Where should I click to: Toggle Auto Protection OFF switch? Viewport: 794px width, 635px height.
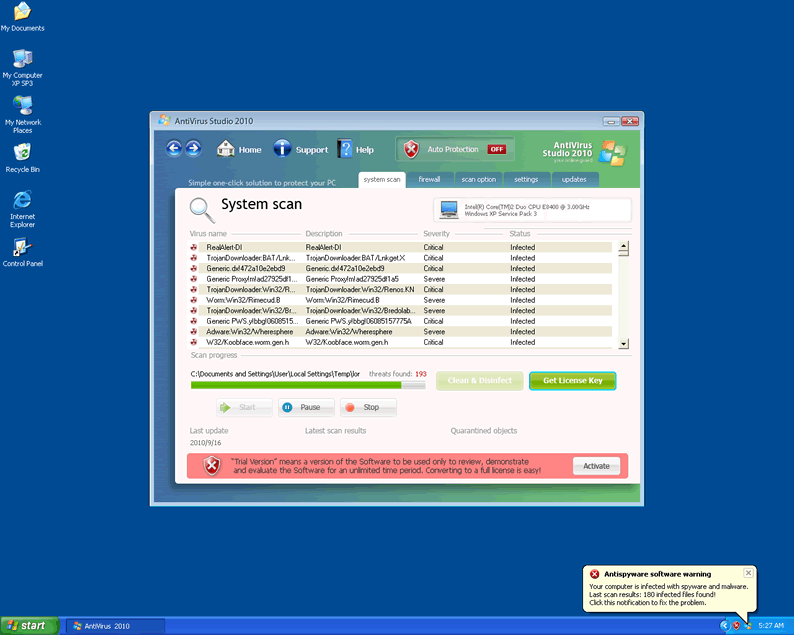click(497, 149)
